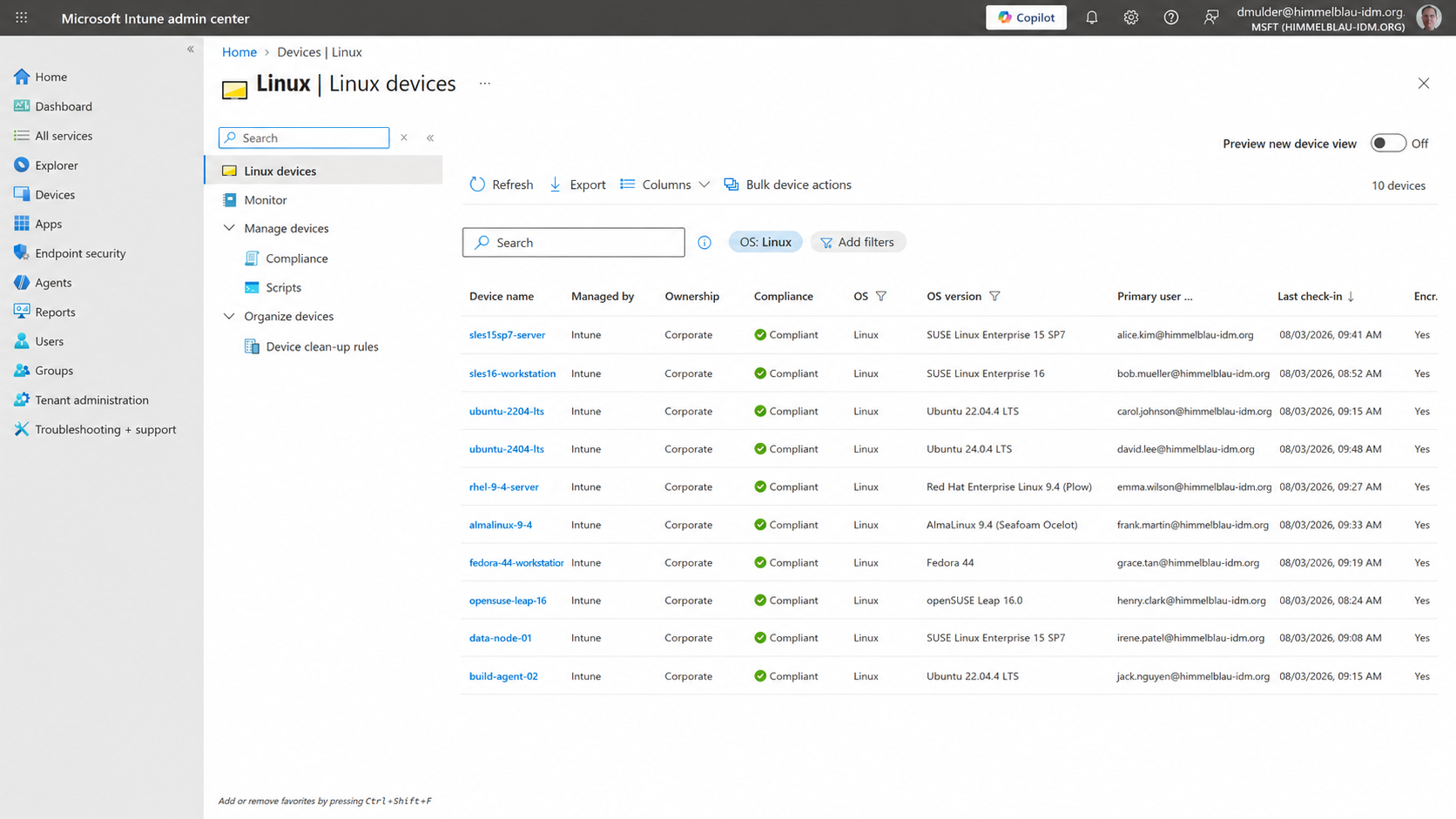Collapse the Organize devices section

[x=229, y=316]
